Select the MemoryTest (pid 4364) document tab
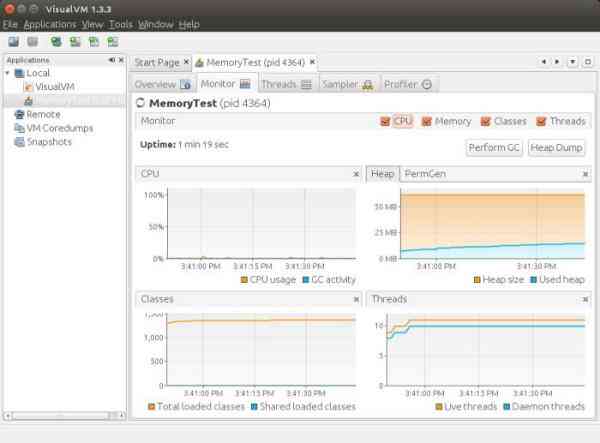 [x=255, y=62]
